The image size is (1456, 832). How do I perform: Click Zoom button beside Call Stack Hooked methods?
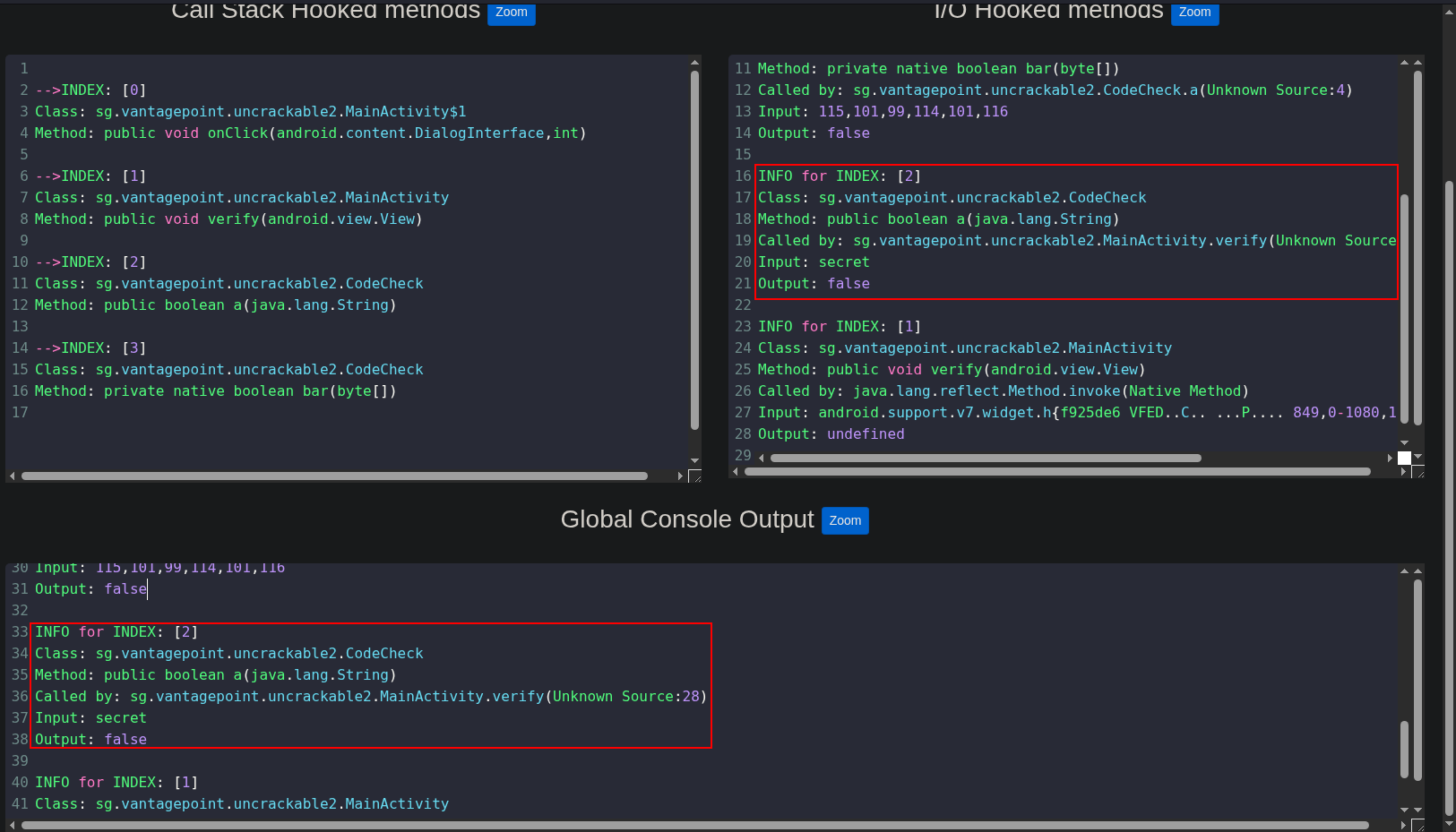[511, 13]
